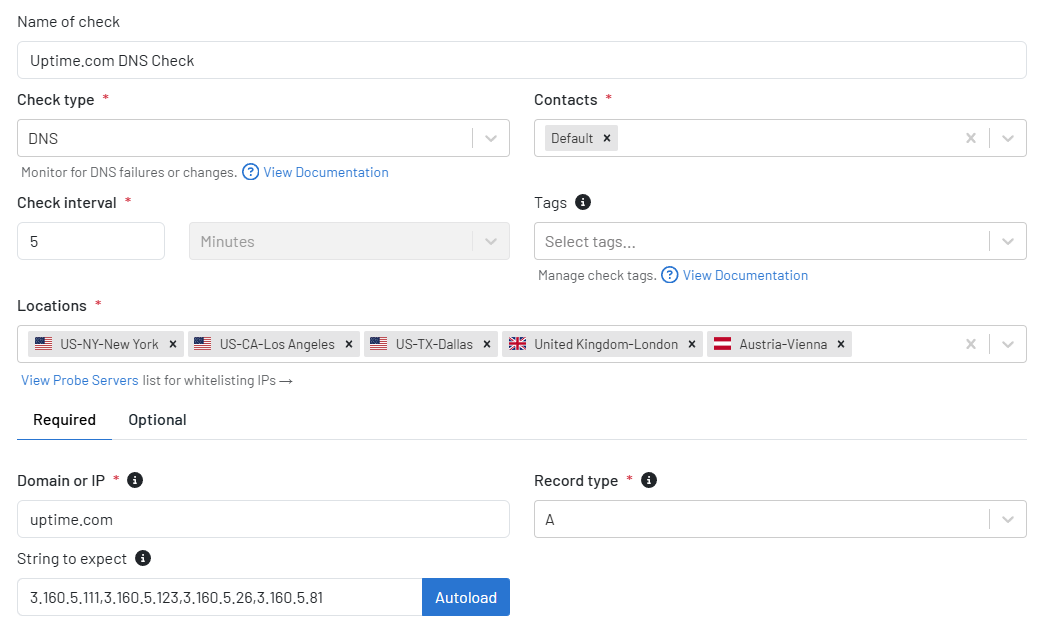Click the US flag on Dallas tag

379,344
